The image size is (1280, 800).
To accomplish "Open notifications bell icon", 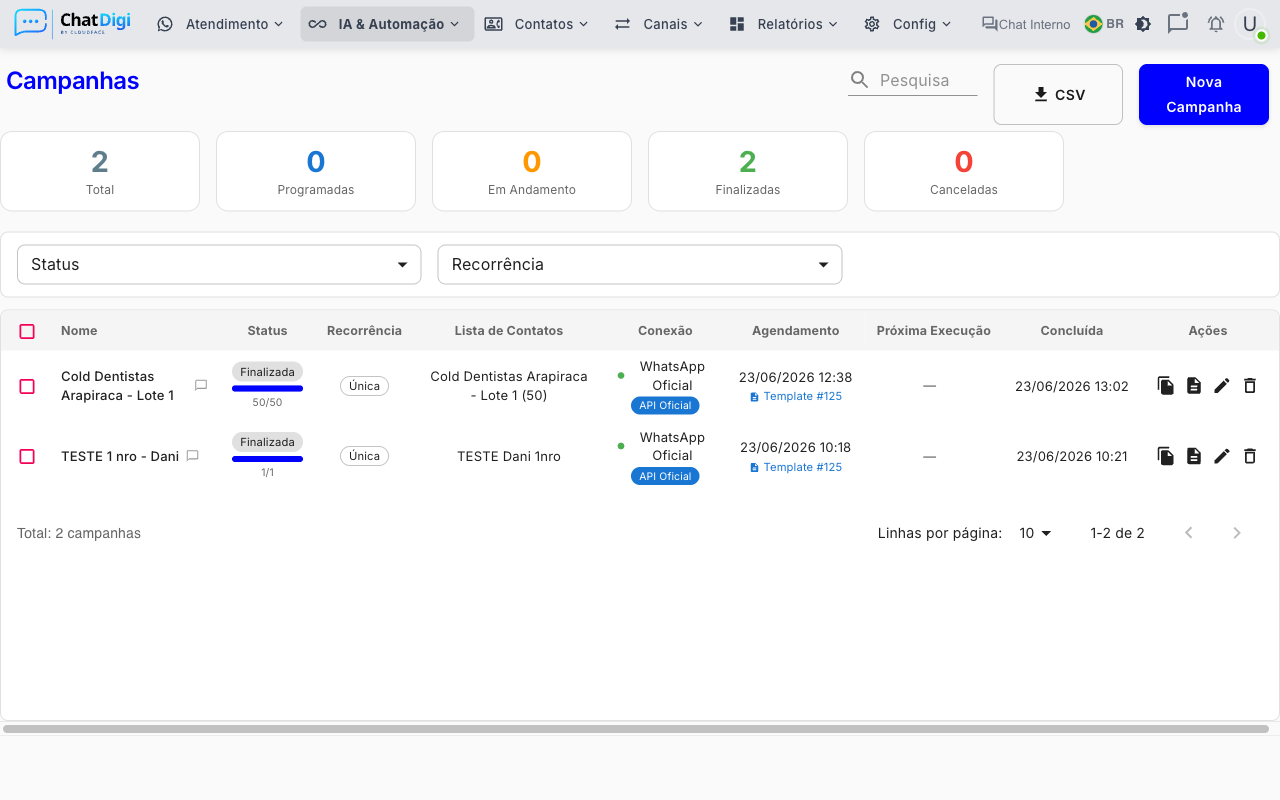I will 1216,24.
